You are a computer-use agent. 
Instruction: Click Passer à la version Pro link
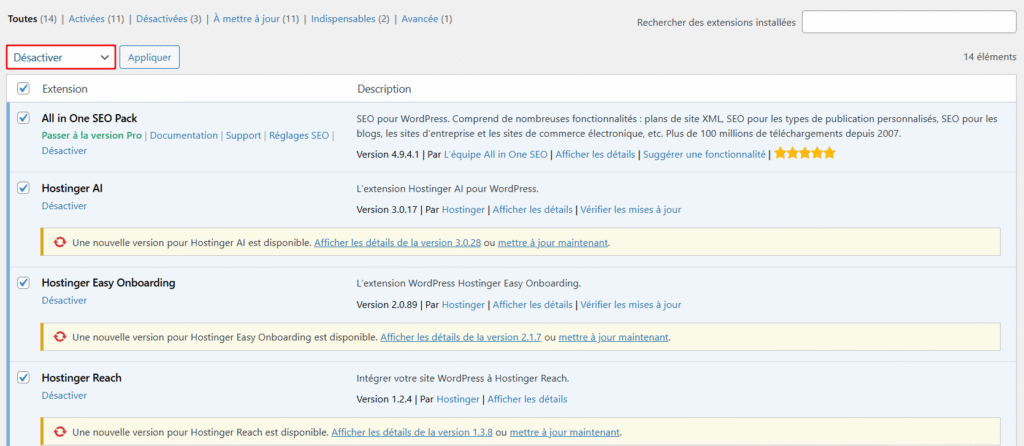[91, 136]
